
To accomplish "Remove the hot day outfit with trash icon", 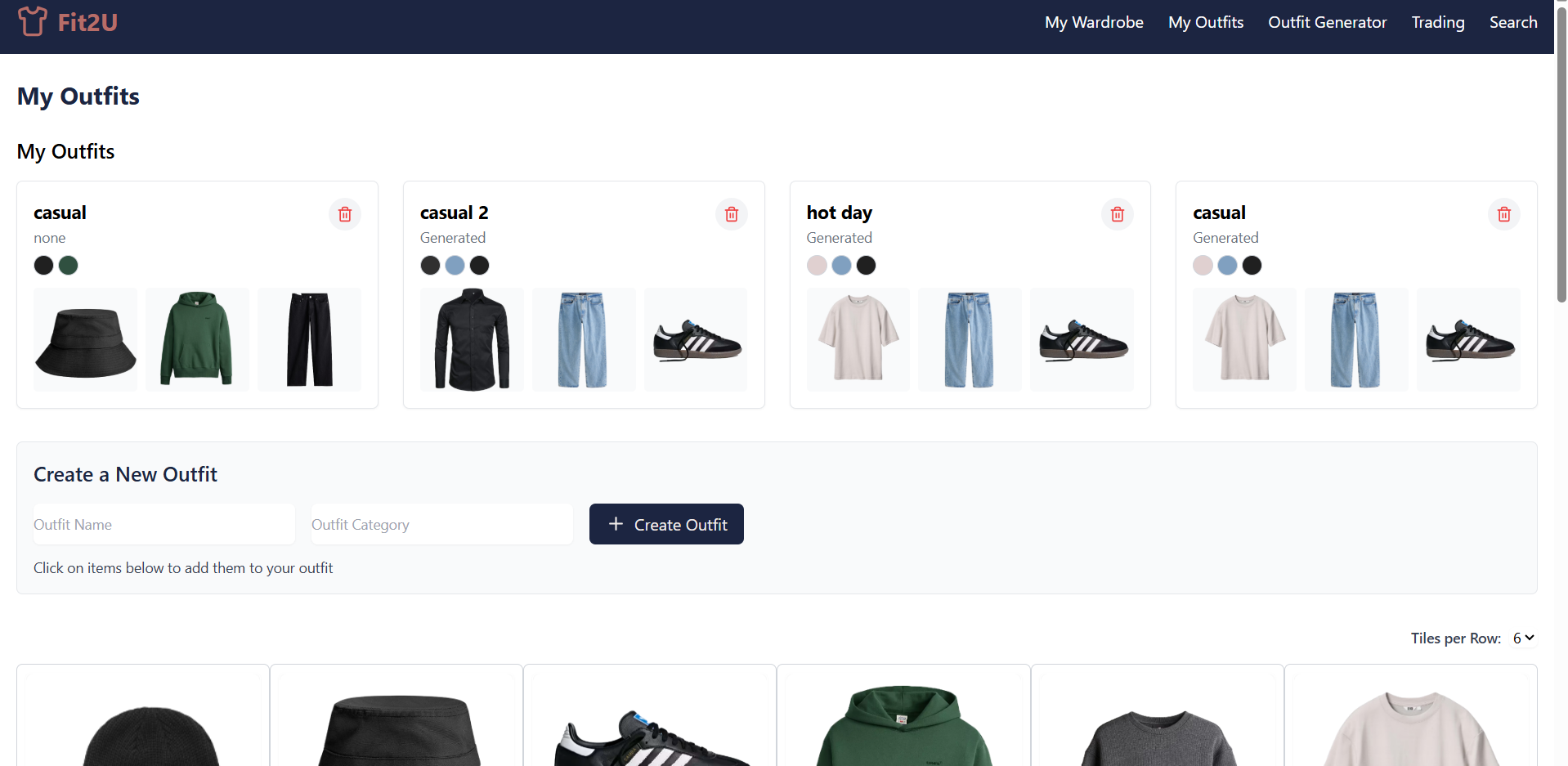I will [x=1118, y=214].
